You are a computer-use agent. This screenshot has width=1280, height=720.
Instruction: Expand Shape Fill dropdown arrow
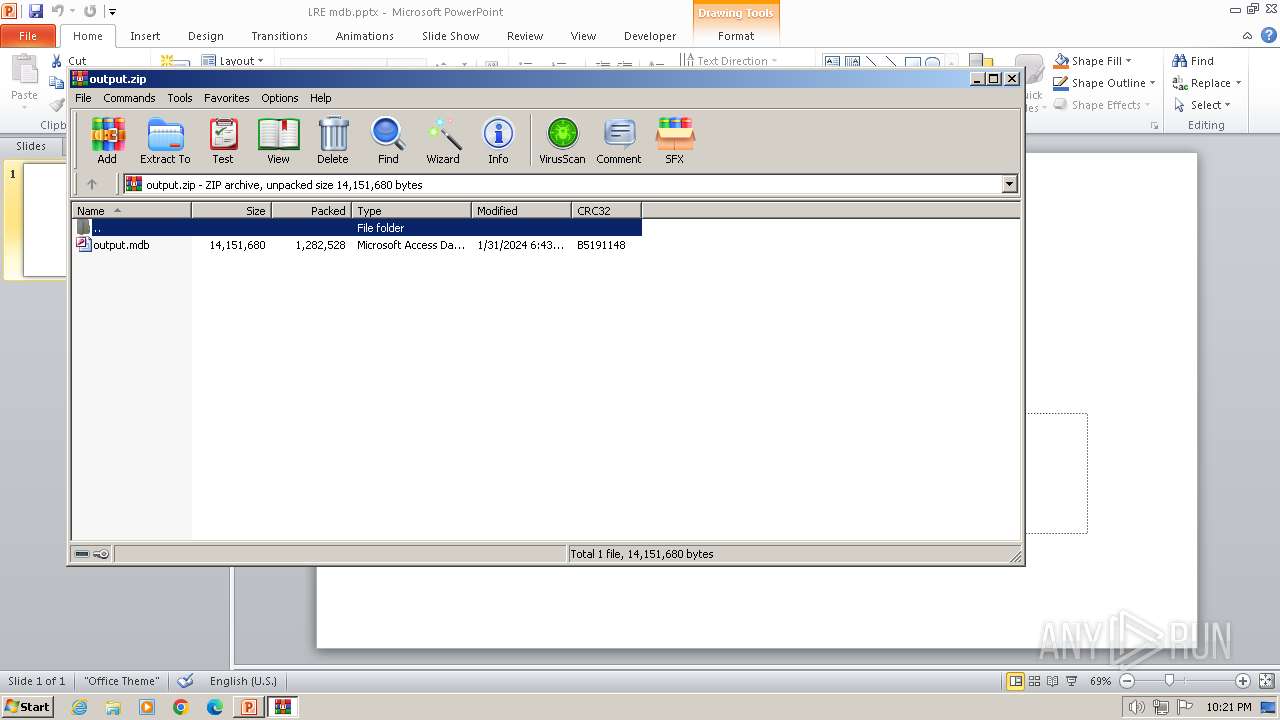(1129, 61)
